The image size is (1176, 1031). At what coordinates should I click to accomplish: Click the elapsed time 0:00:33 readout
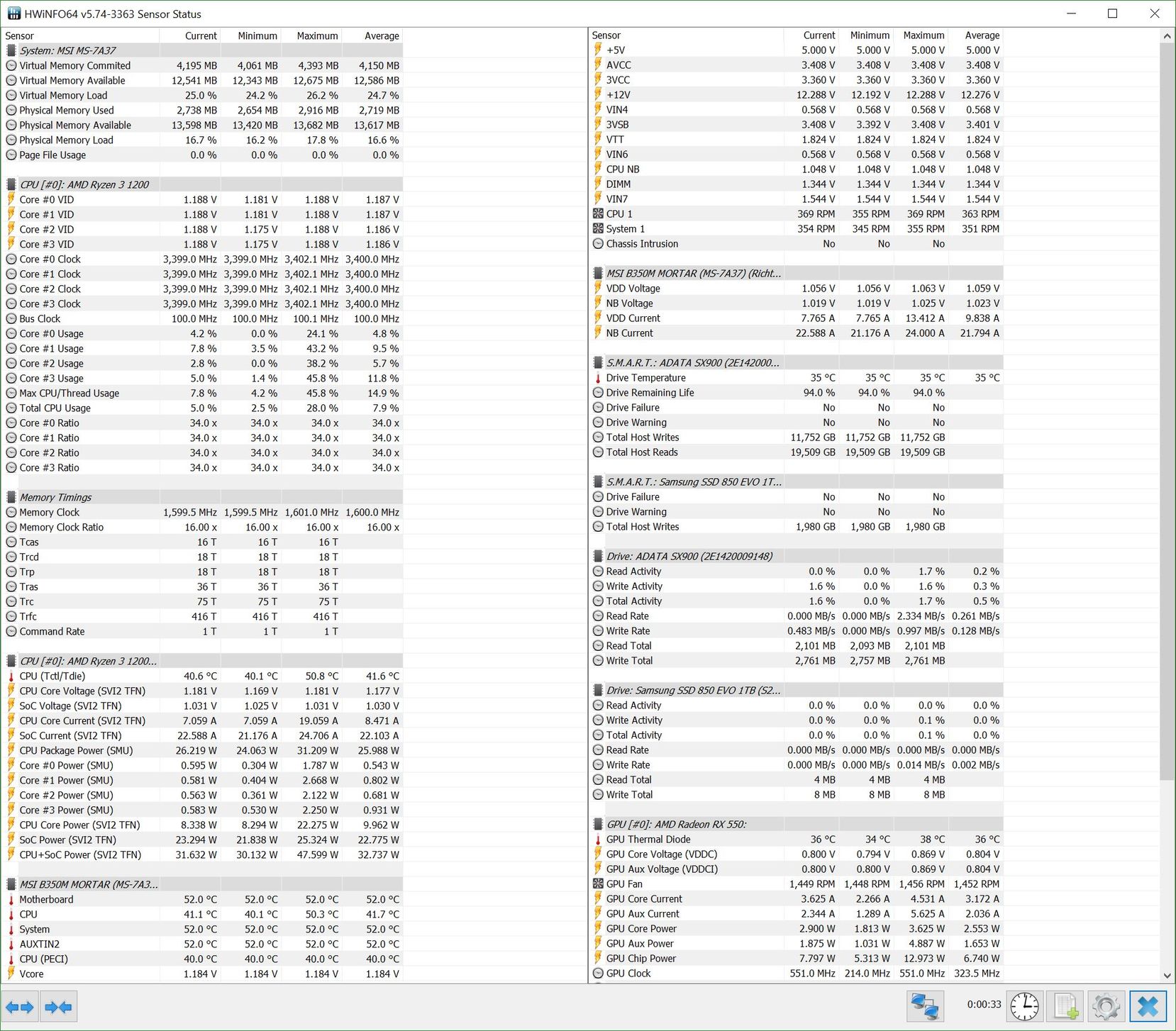[984, 1004]
